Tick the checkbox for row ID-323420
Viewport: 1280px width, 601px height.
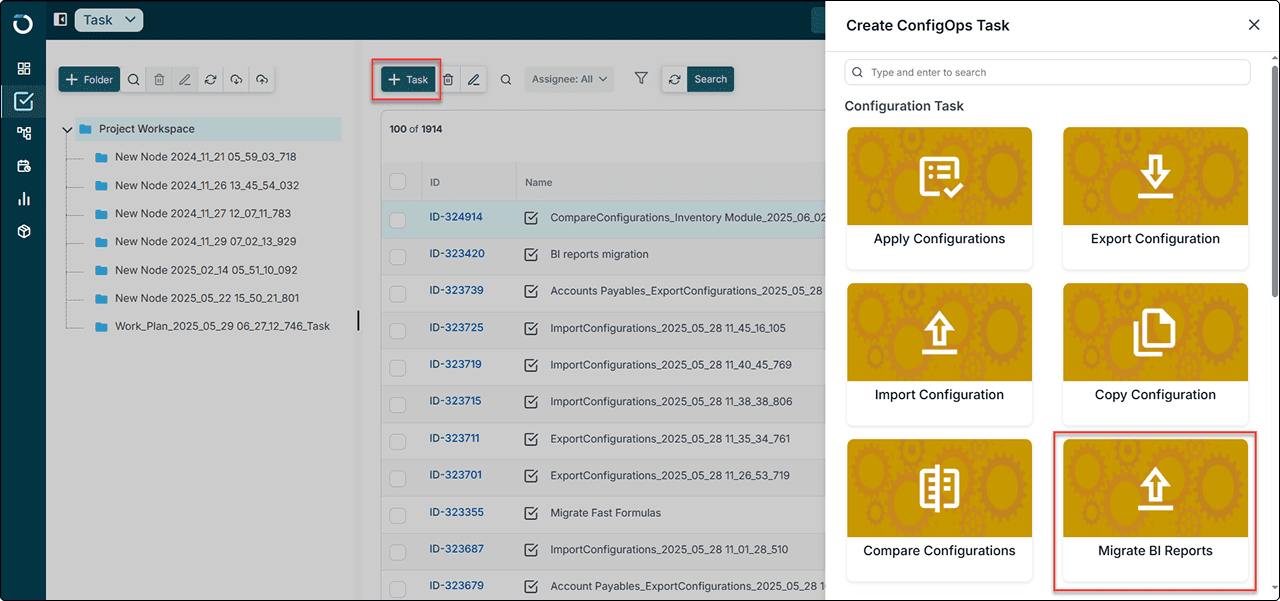(x=398, y=257)
